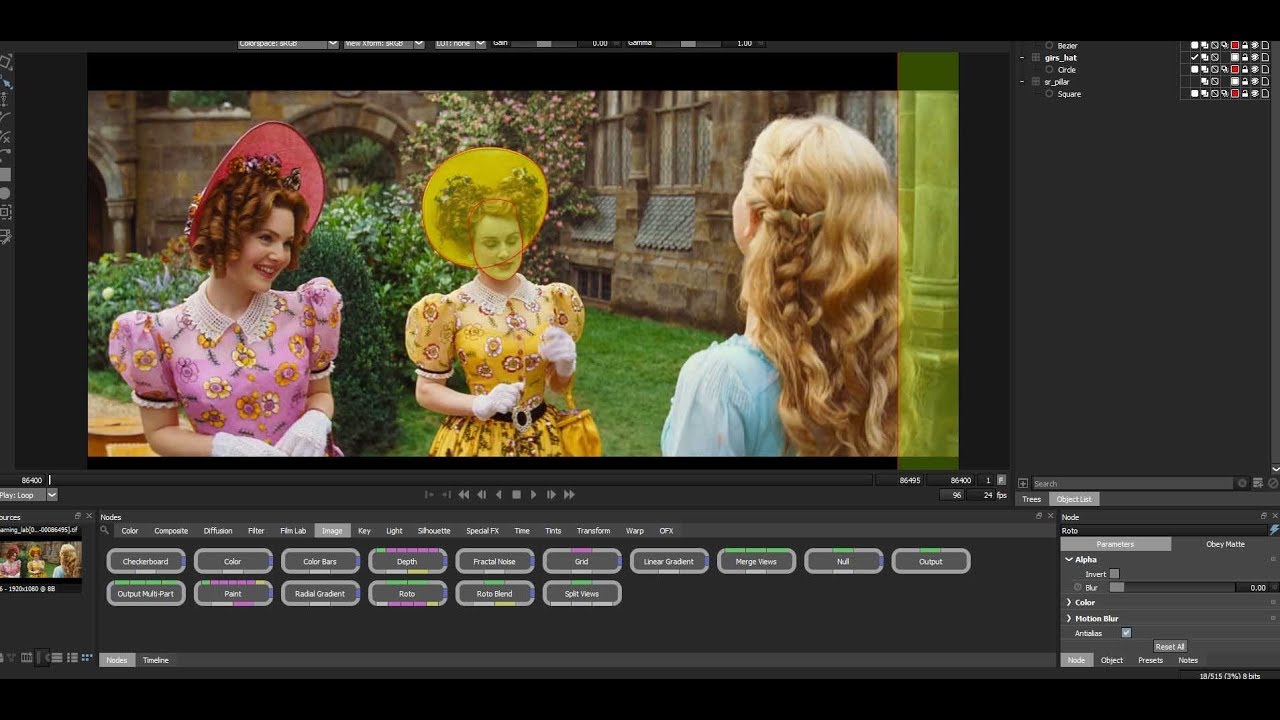This screenshot has width=1280, height=720.
Task: Expand the Motion Blur parameter group
Action: [1069, 619]
